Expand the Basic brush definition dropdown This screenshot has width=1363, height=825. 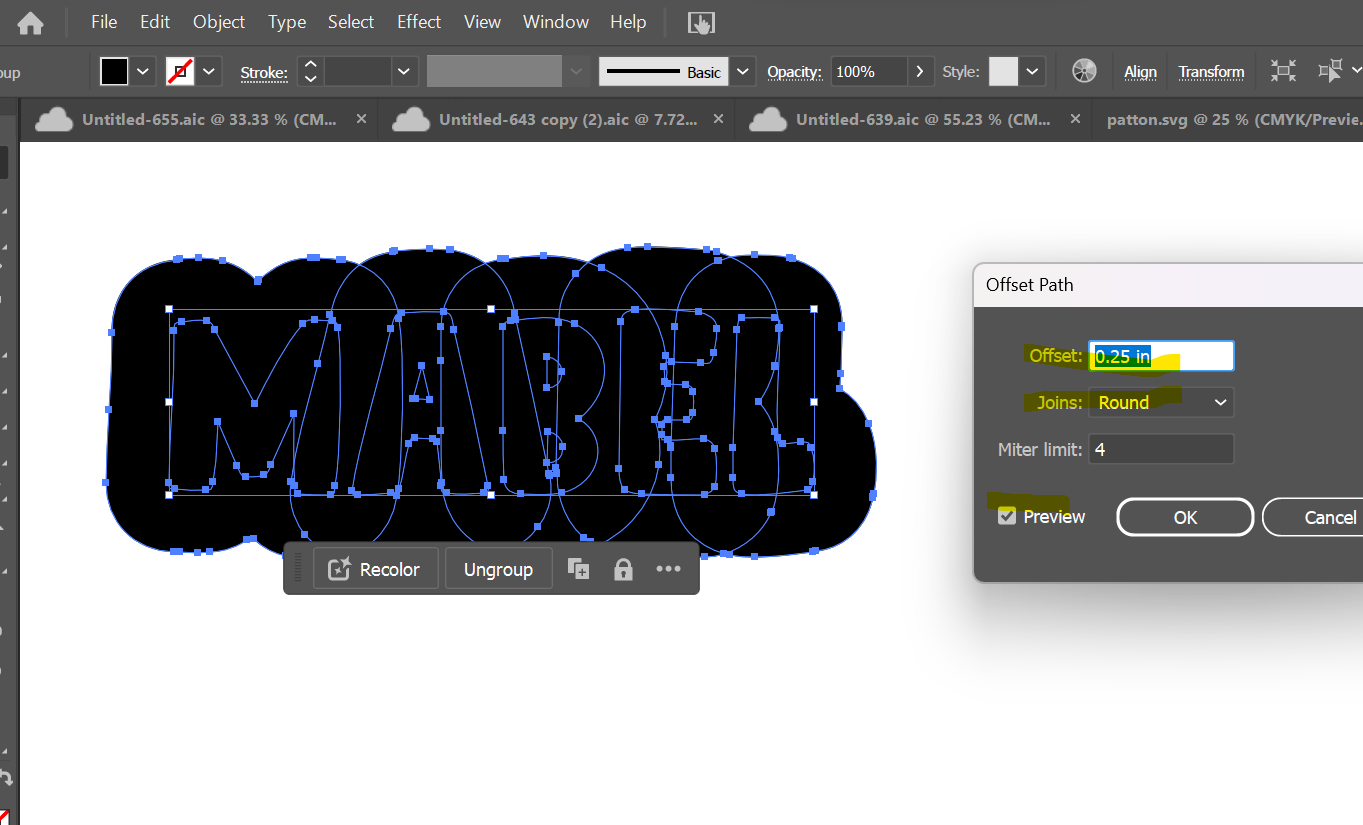742,71
